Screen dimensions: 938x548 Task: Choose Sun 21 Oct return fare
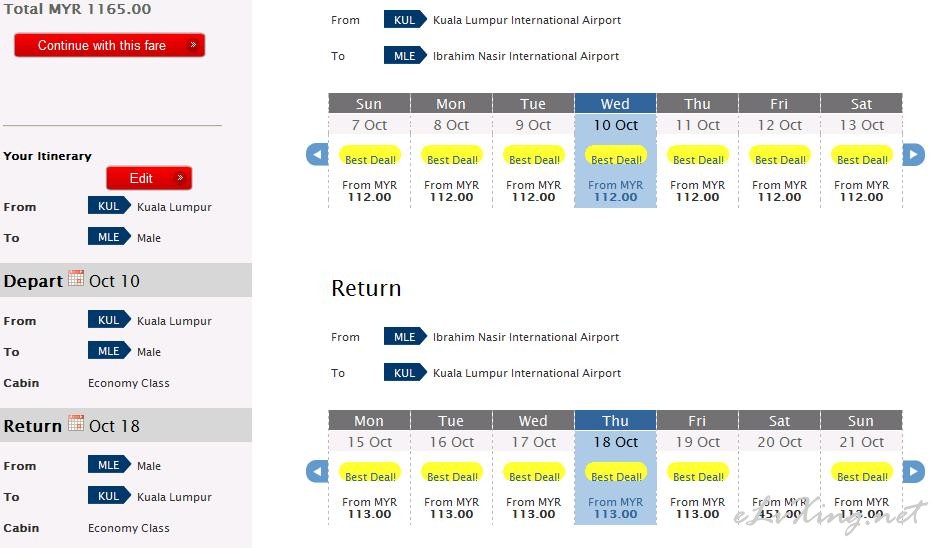click(861, 508)
